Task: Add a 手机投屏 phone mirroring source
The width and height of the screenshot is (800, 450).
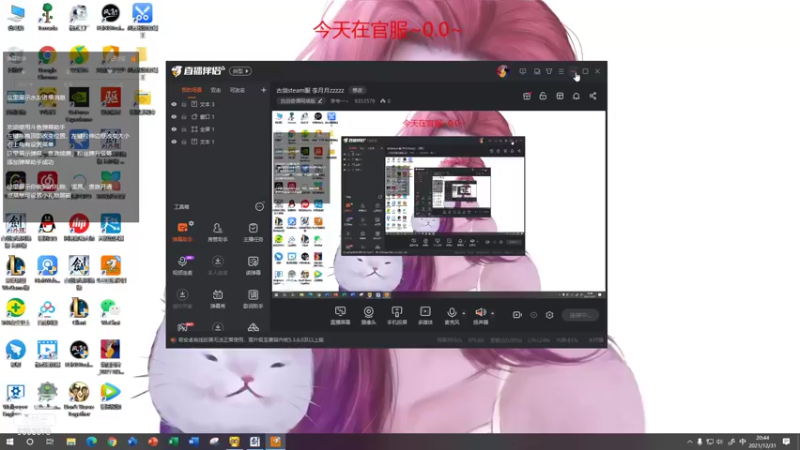Action: click(x=396, y=315)
